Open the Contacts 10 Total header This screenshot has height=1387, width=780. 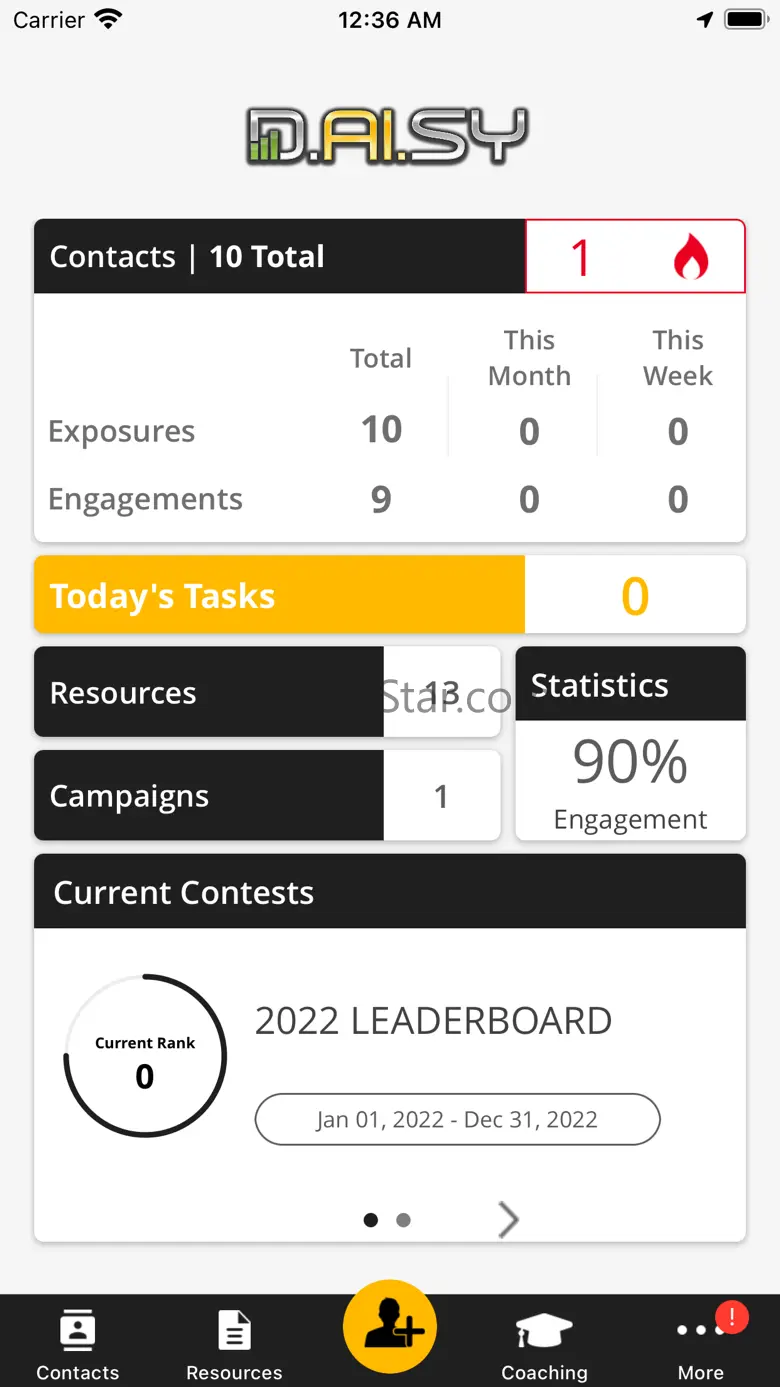coord(280,257)
